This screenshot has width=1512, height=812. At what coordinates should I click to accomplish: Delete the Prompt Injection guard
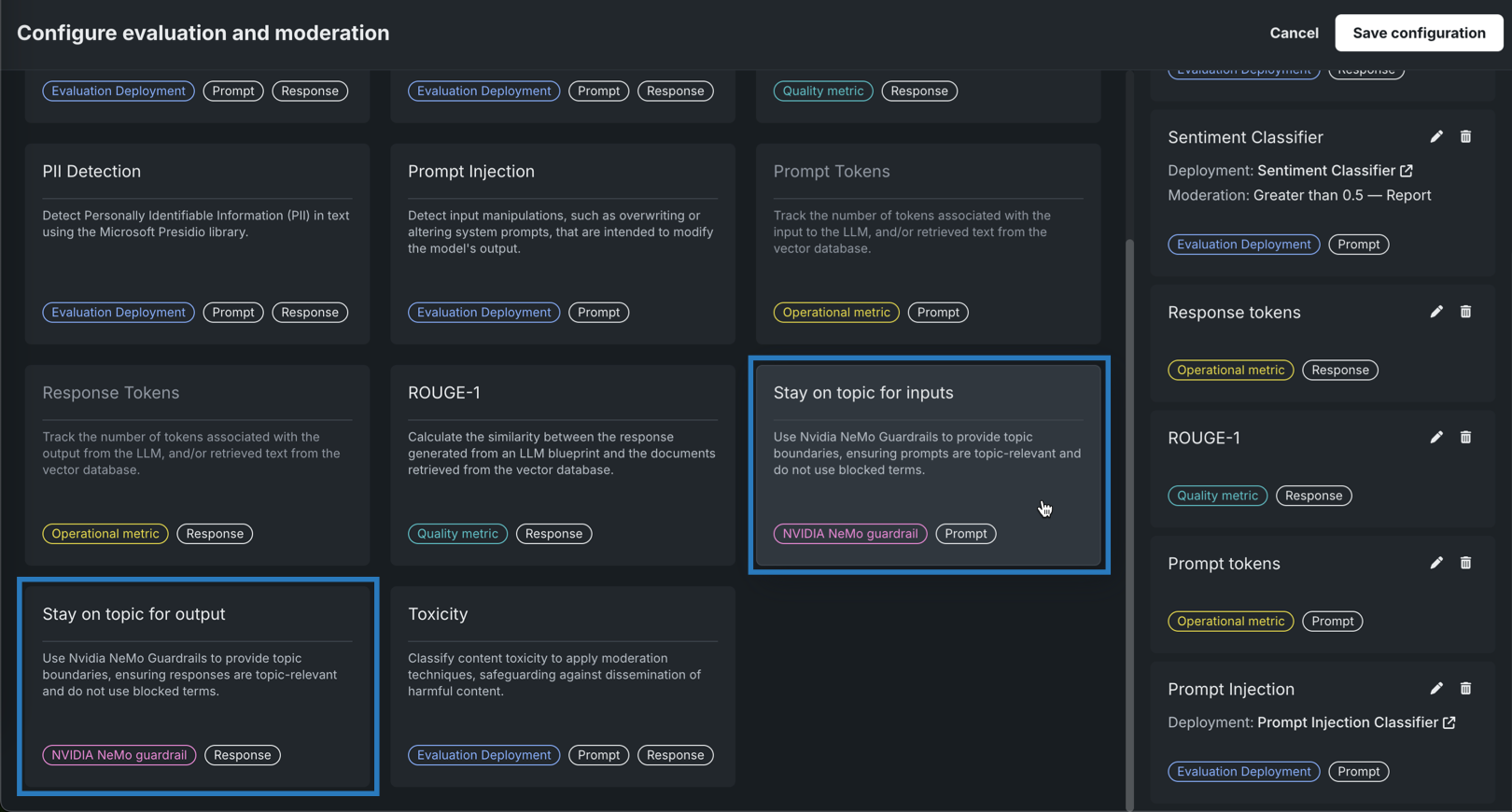(x=1465, y=689)
